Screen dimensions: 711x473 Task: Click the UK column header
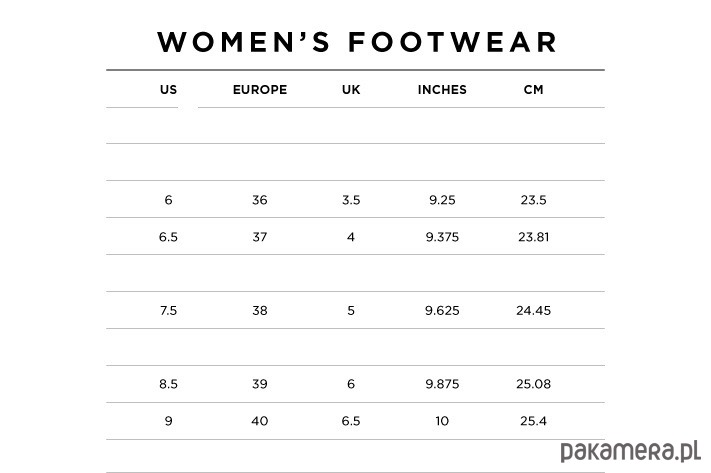tap(351, 89)
